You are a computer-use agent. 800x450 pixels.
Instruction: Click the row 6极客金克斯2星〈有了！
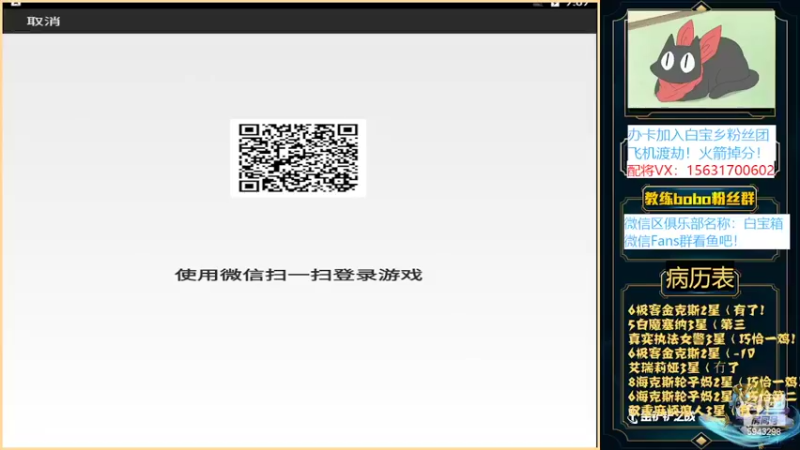(696, 310)
